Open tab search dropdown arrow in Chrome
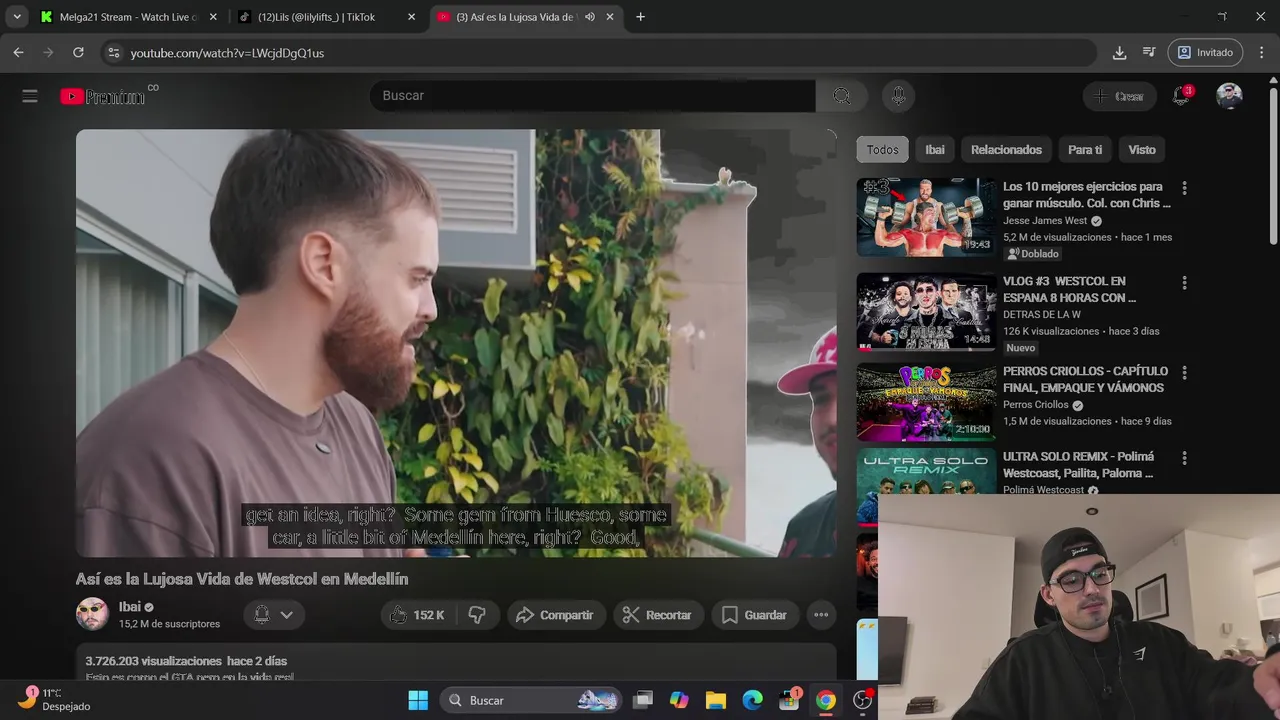 [17, 17]
